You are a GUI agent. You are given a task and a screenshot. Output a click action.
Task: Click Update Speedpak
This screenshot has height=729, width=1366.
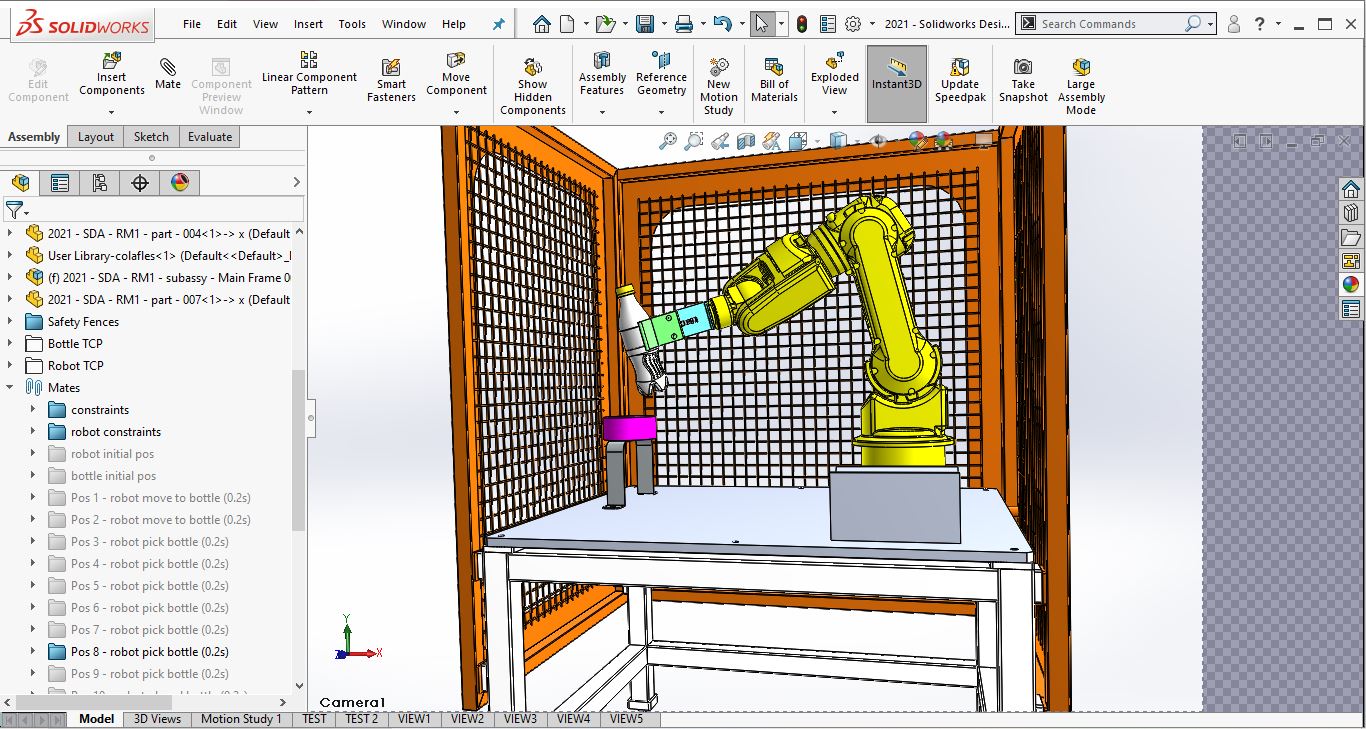960,79
